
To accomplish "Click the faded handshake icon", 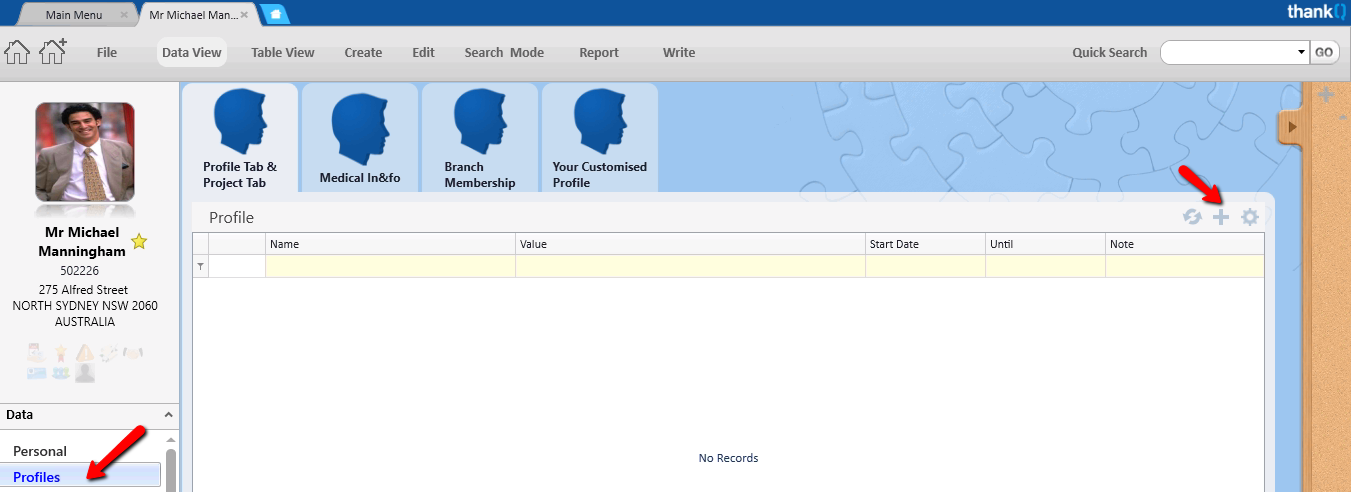I will 132,353.
